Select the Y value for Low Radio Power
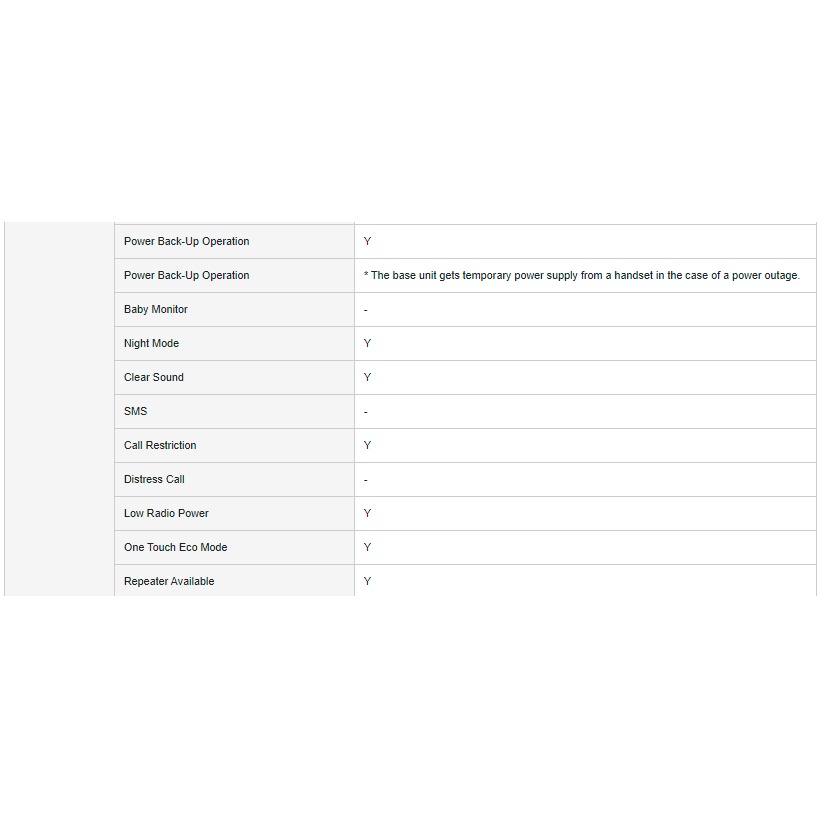 click(368, 514)
